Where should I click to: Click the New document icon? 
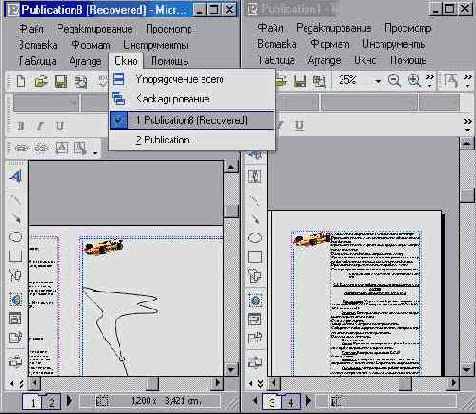21,81
